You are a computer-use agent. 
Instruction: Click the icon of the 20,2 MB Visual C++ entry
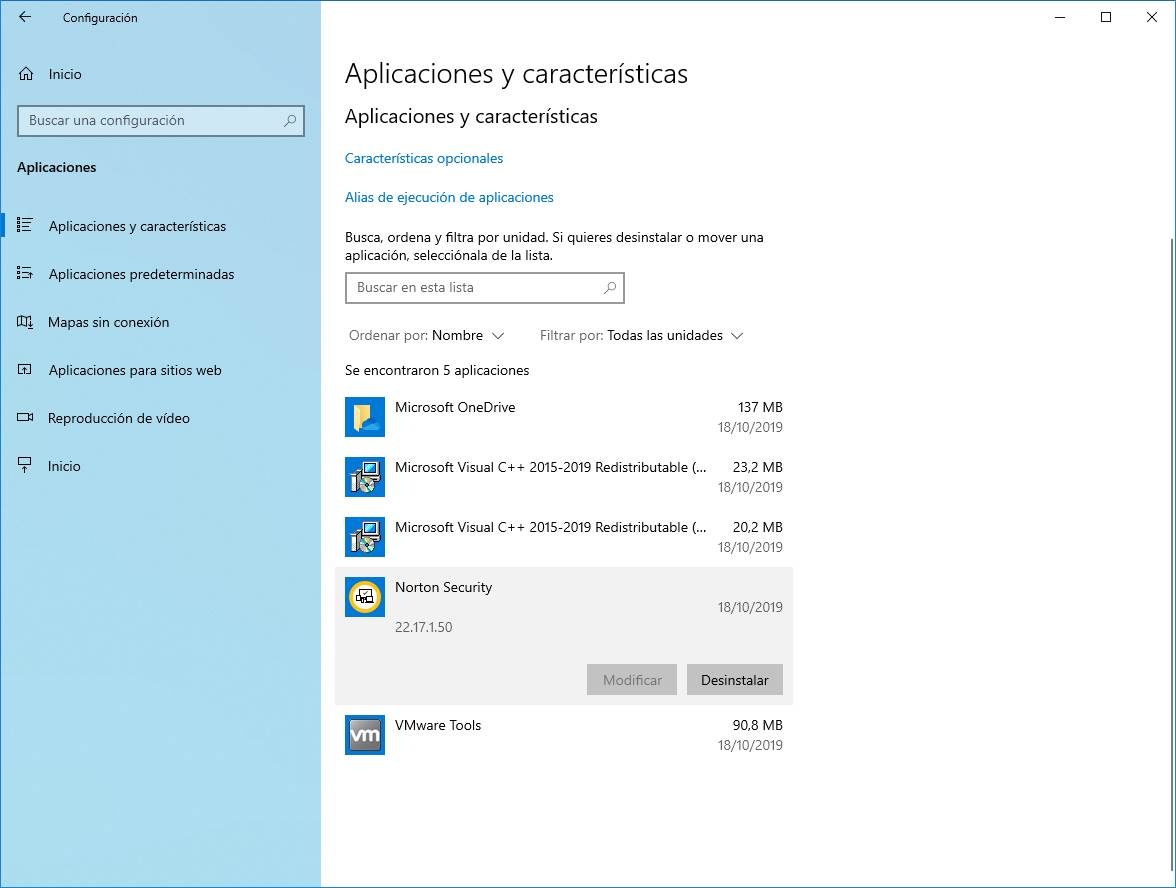point(364,537)
